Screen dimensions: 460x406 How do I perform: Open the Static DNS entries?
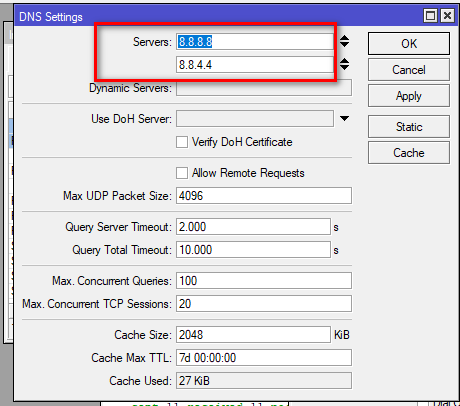tap(409, 127)
